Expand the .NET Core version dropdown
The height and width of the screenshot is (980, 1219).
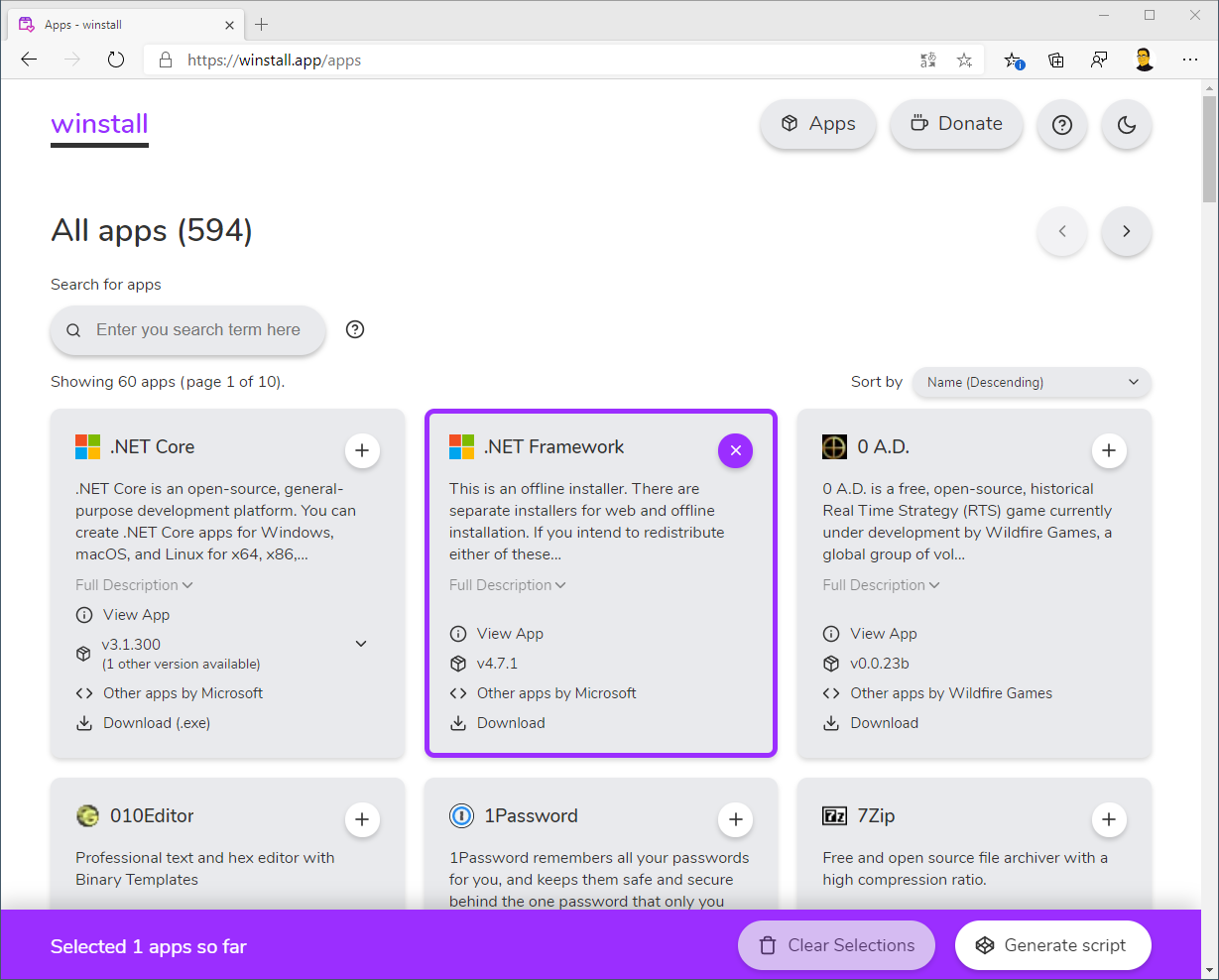pos(361,644)
